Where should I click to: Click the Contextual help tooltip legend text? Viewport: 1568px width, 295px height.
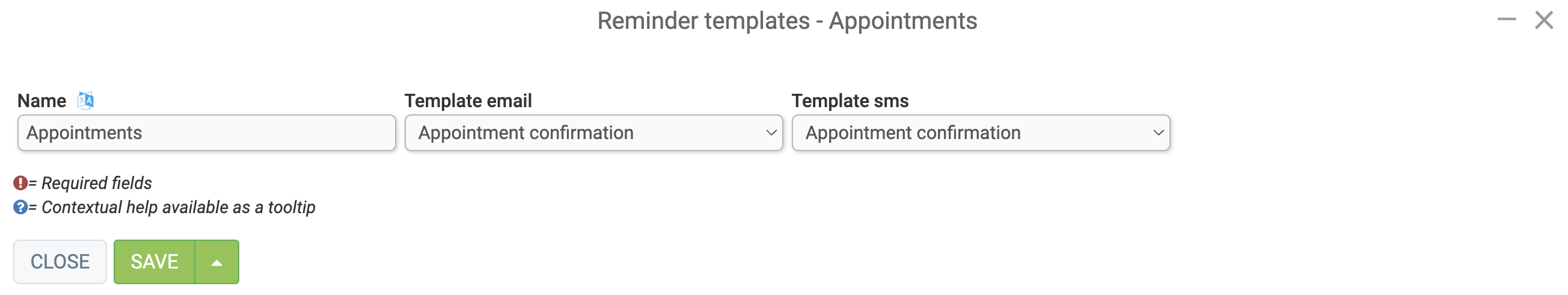coord(179,207)
